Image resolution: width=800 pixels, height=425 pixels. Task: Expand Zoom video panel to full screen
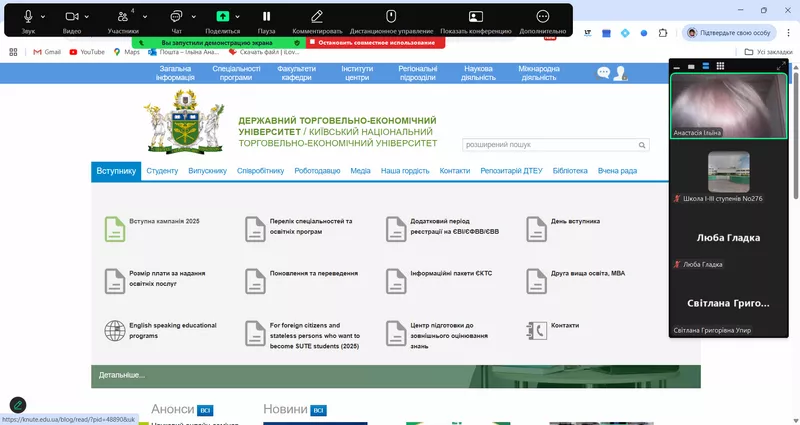click(x=781, y=66)
